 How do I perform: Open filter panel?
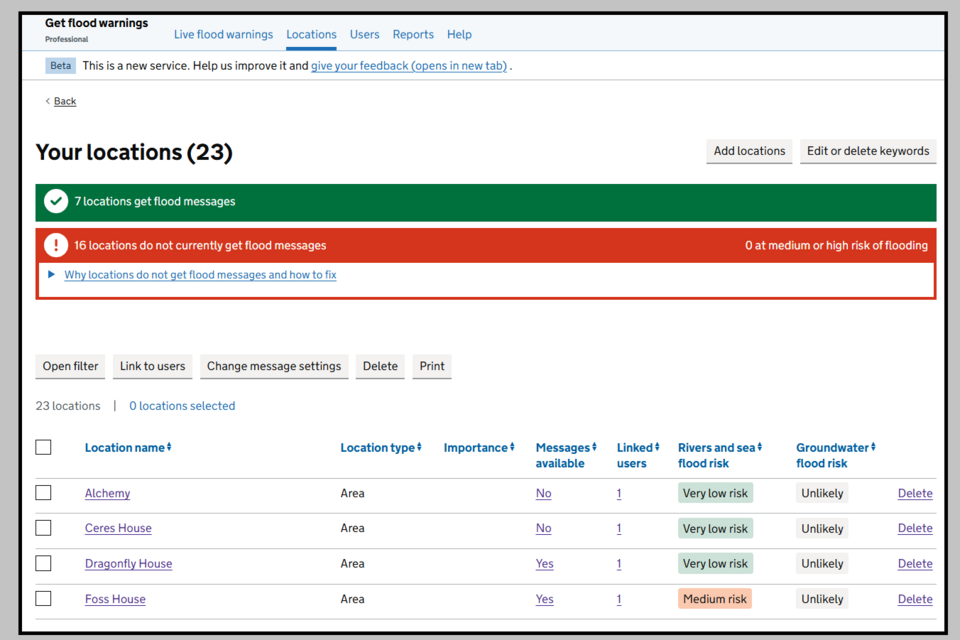click(x=70, y=366)
